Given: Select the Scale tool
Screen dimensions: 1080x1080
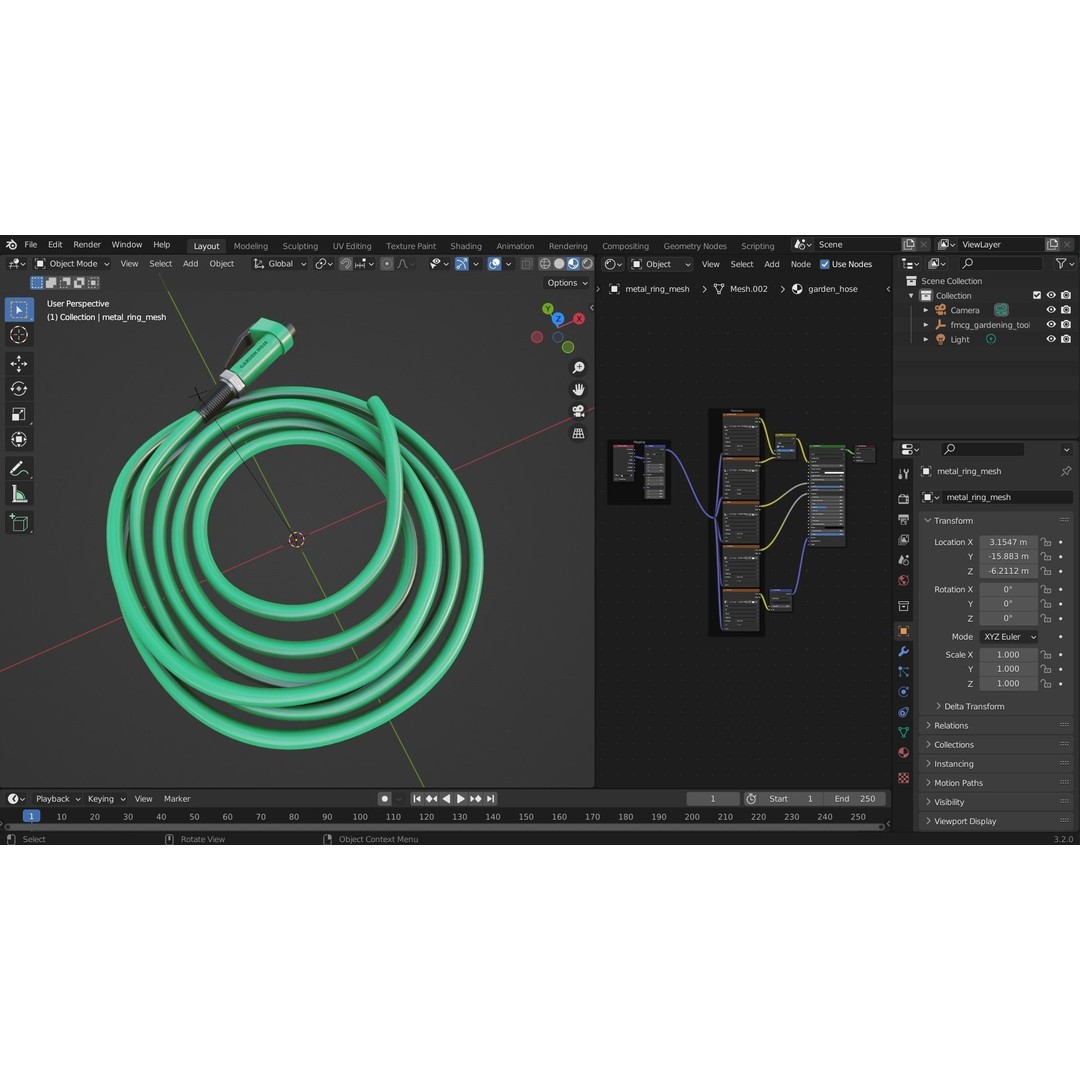Looking at the screenshot, I should click(19, 415).
